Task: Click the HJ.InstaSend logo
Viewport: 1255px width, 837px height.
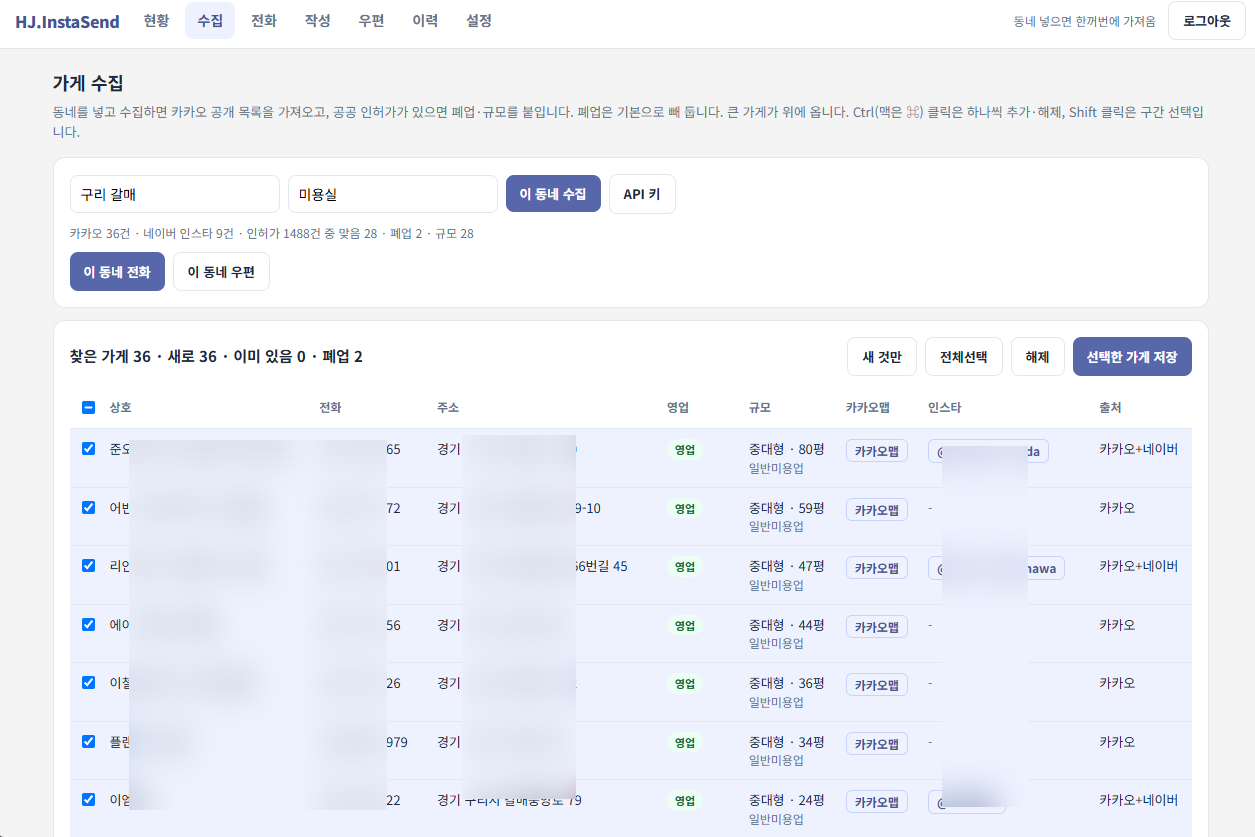Action: click(67, 21)
